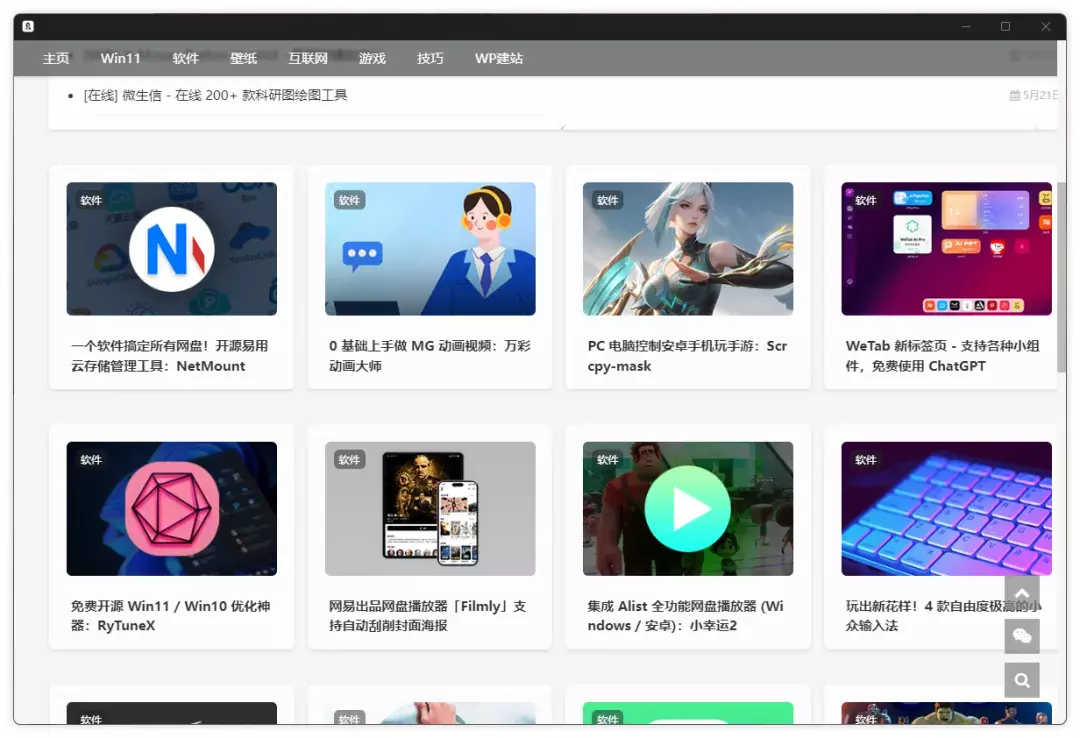Screen dimensions: 1080x738
Task: Open the 互联网 navigation tab
Action: [307, 59]
